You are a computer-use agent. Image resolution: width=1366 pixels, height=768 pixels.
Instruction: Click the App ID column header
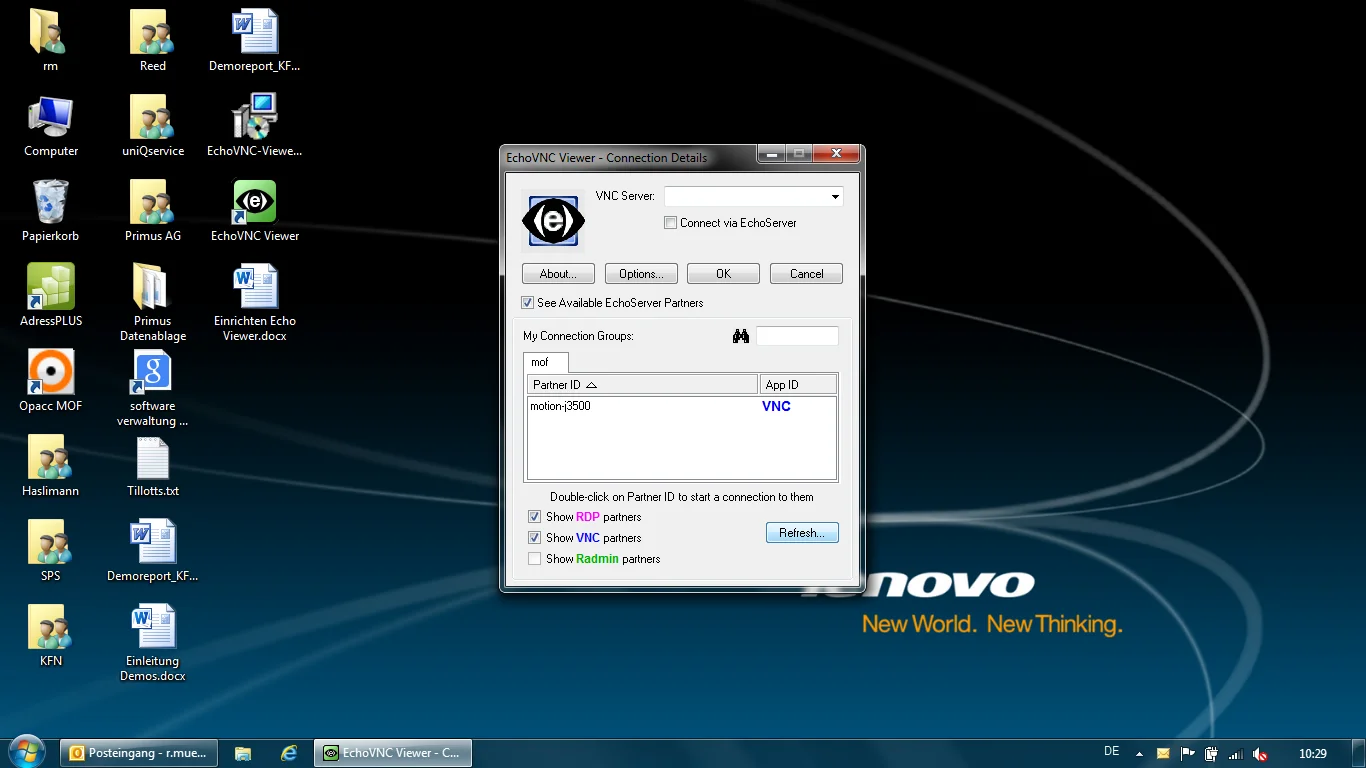pos(798,385)
